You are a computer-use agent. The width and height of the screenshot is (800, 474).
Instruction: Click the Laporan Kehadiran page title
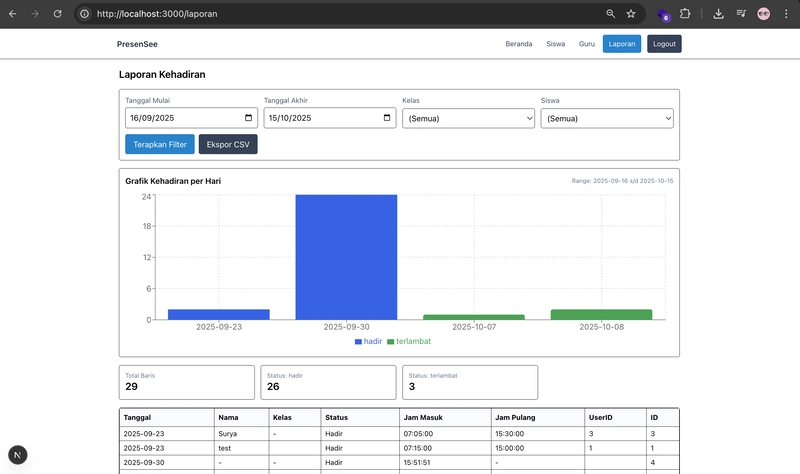(162, 74)
